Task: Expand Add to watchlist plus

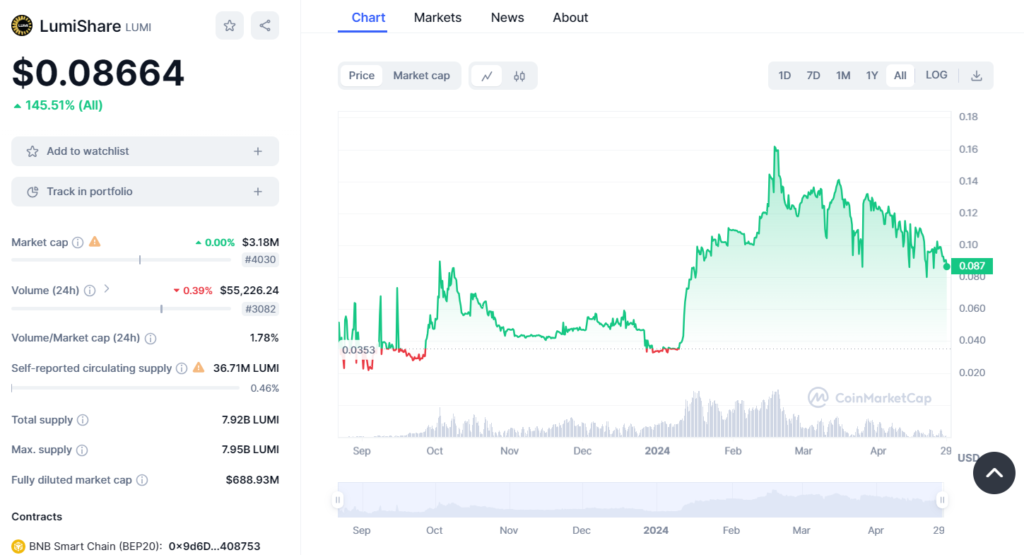Action: [257, 151]
